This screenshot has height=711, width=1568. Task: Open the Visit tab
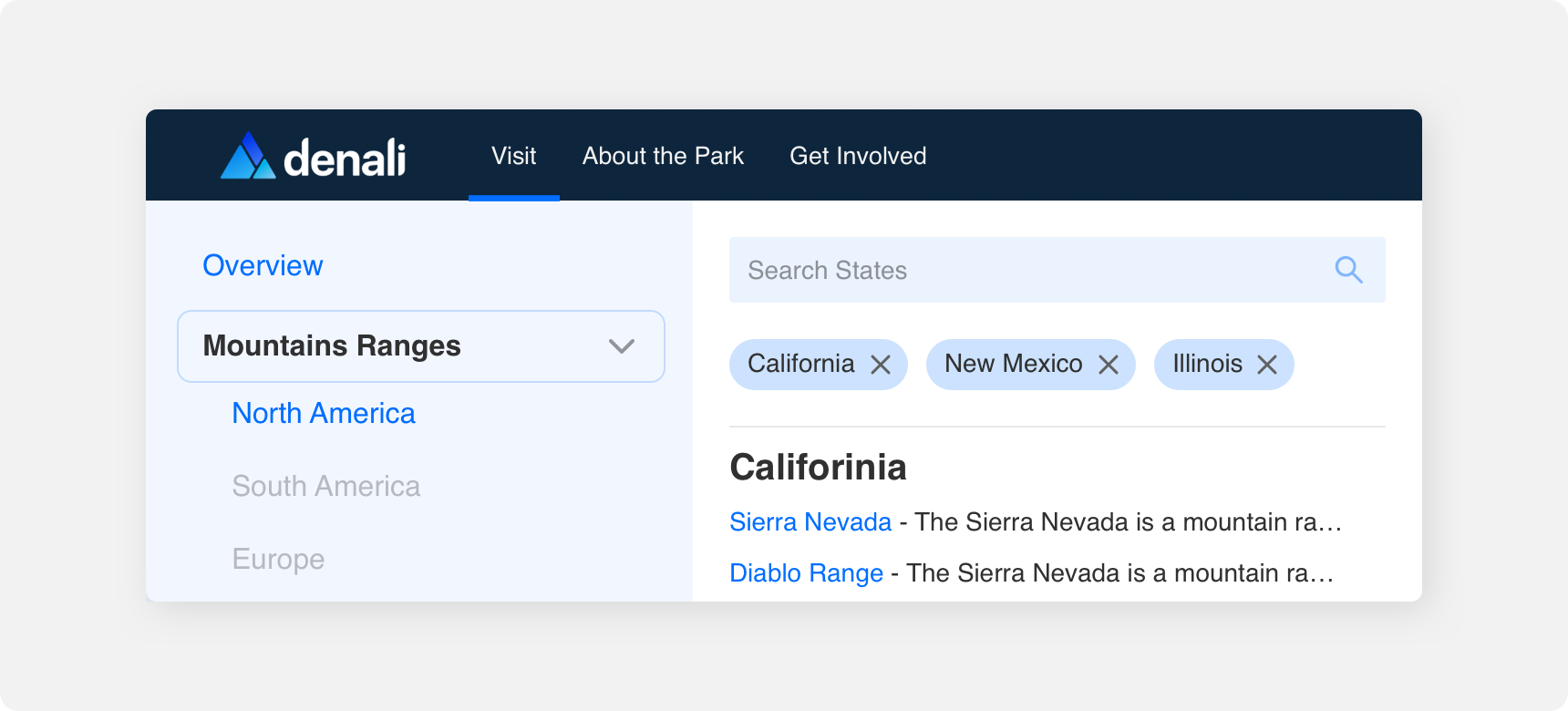point(514,156)
